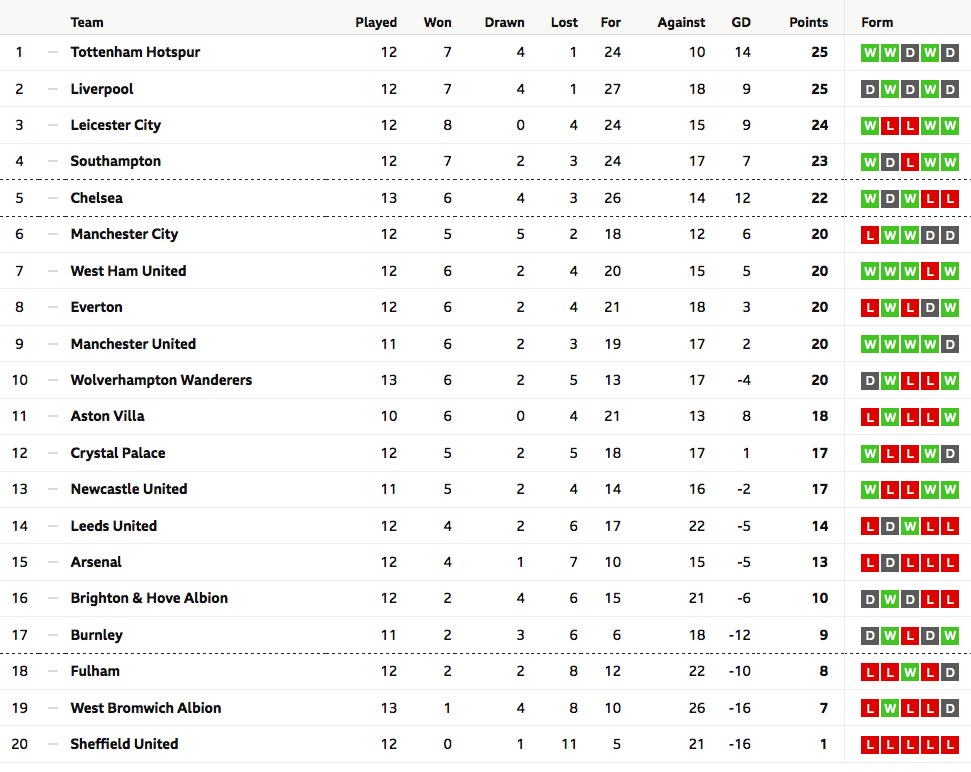Click the GD column header
This screenshot has width=971, height=772.
point(741,22)
